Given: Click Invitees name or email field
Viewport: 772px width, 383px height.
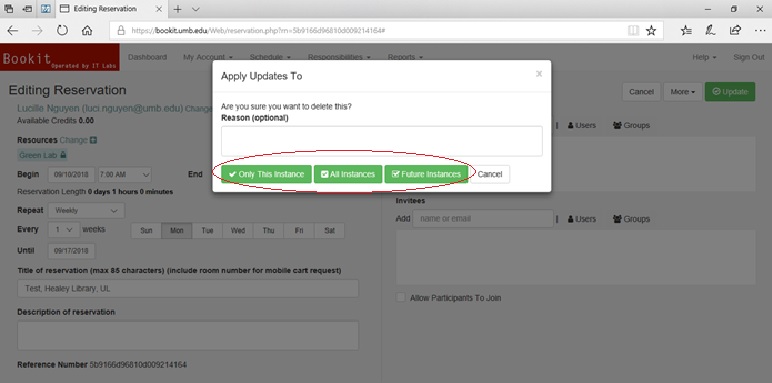Looking at the screenshot, I should coord(483,219).
